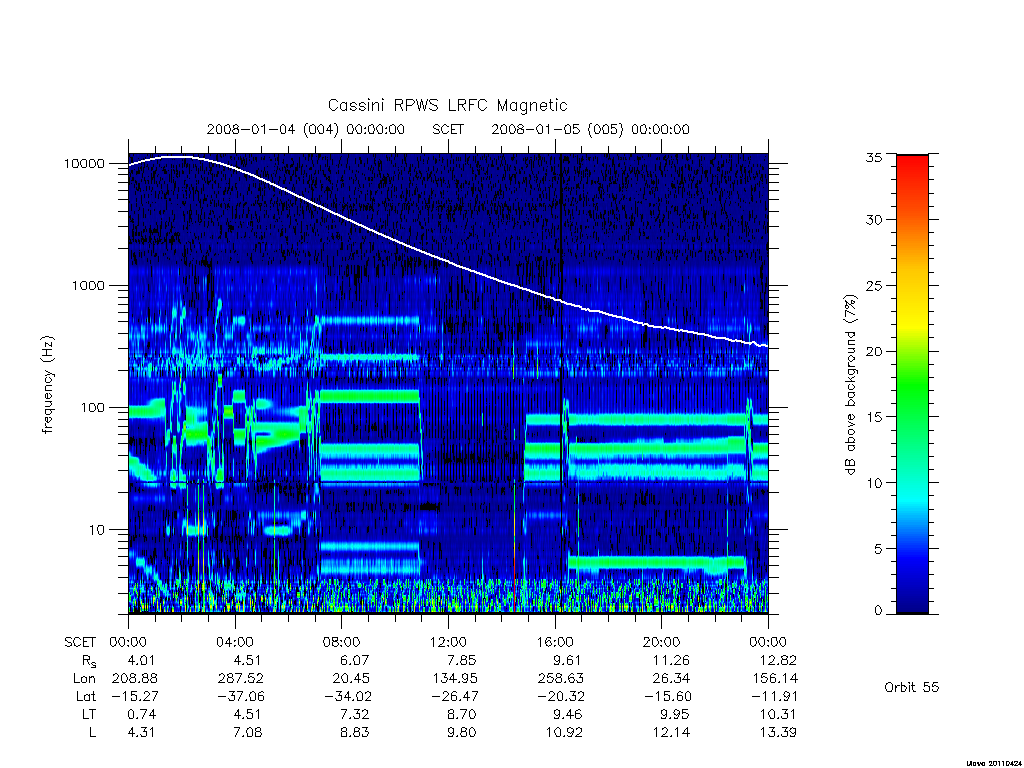Select start date '2008-01-04 (004) 00:00:00'
The height and width of the screenshot is (768, 1024).
(x=306, y=129)
